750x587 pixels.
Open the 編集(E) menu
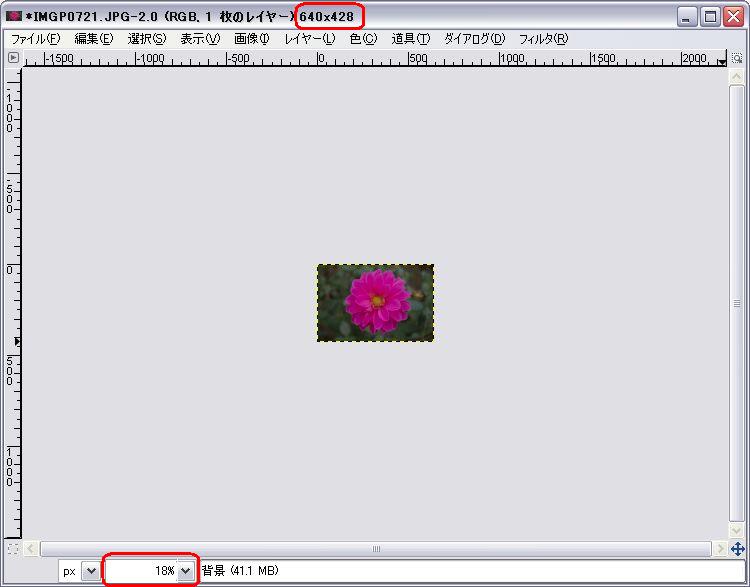point(94,39)
